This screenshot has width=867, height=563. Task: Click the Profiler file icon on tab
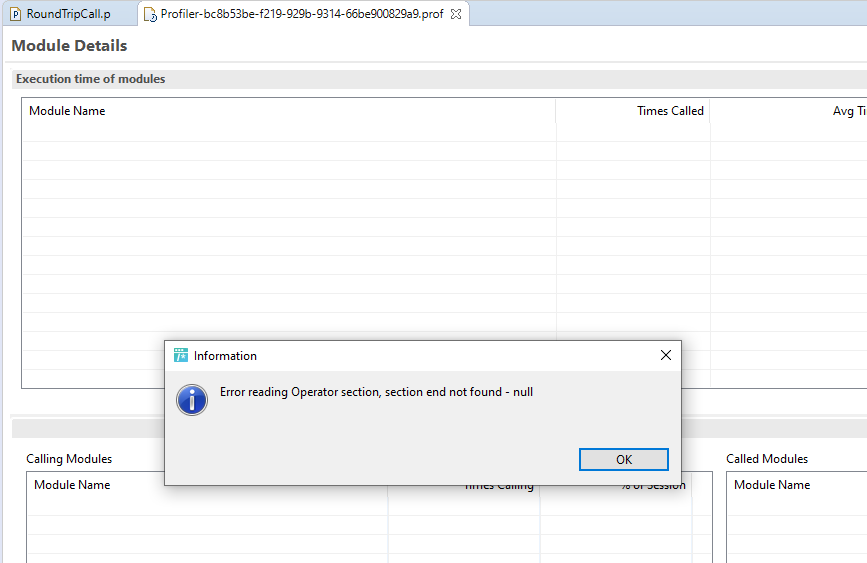coord(150,15)
